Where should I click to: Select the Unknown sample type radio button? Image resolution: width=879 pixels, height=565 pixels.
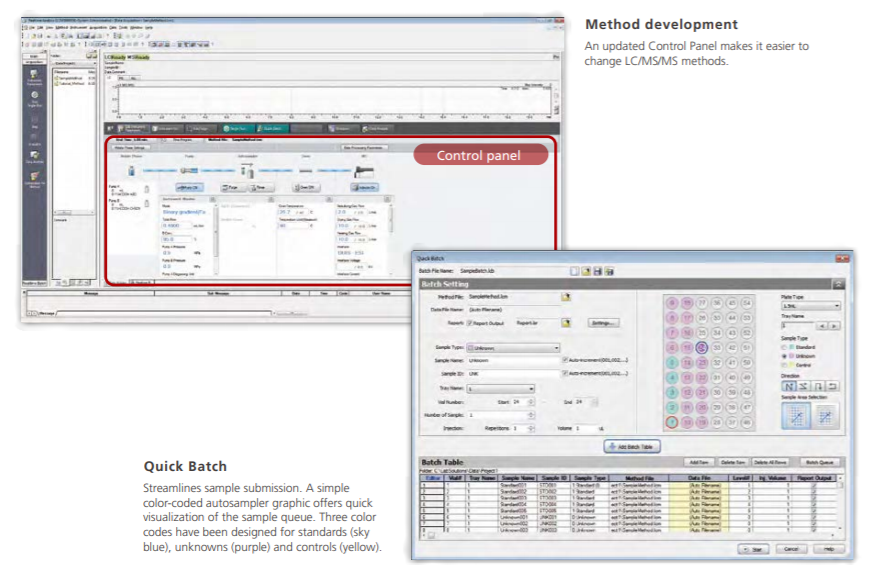[x=784, y=356]
